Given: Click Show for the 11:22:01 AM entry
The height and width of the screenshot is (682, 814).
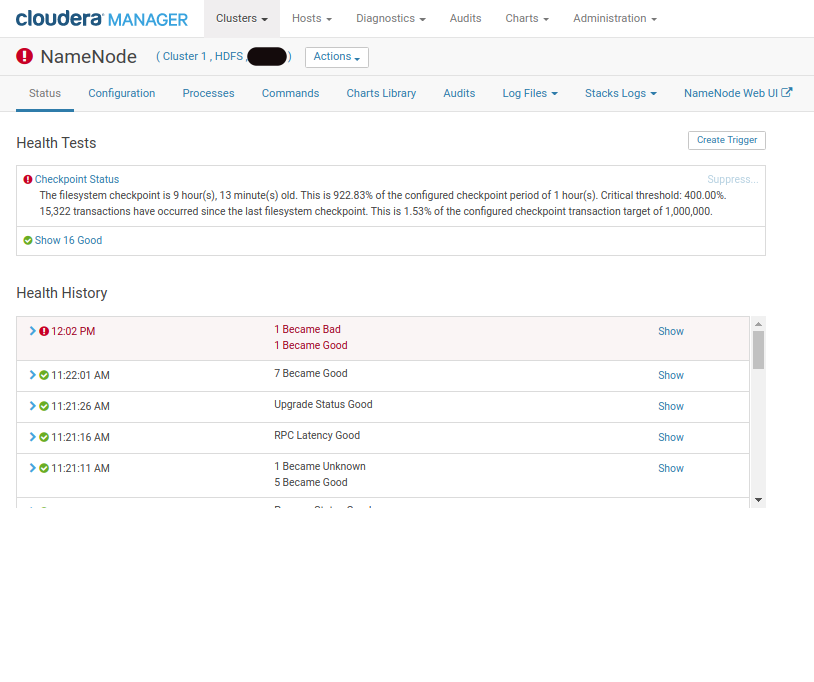Looking at the screenshot, I should click(x=671, y=375).
